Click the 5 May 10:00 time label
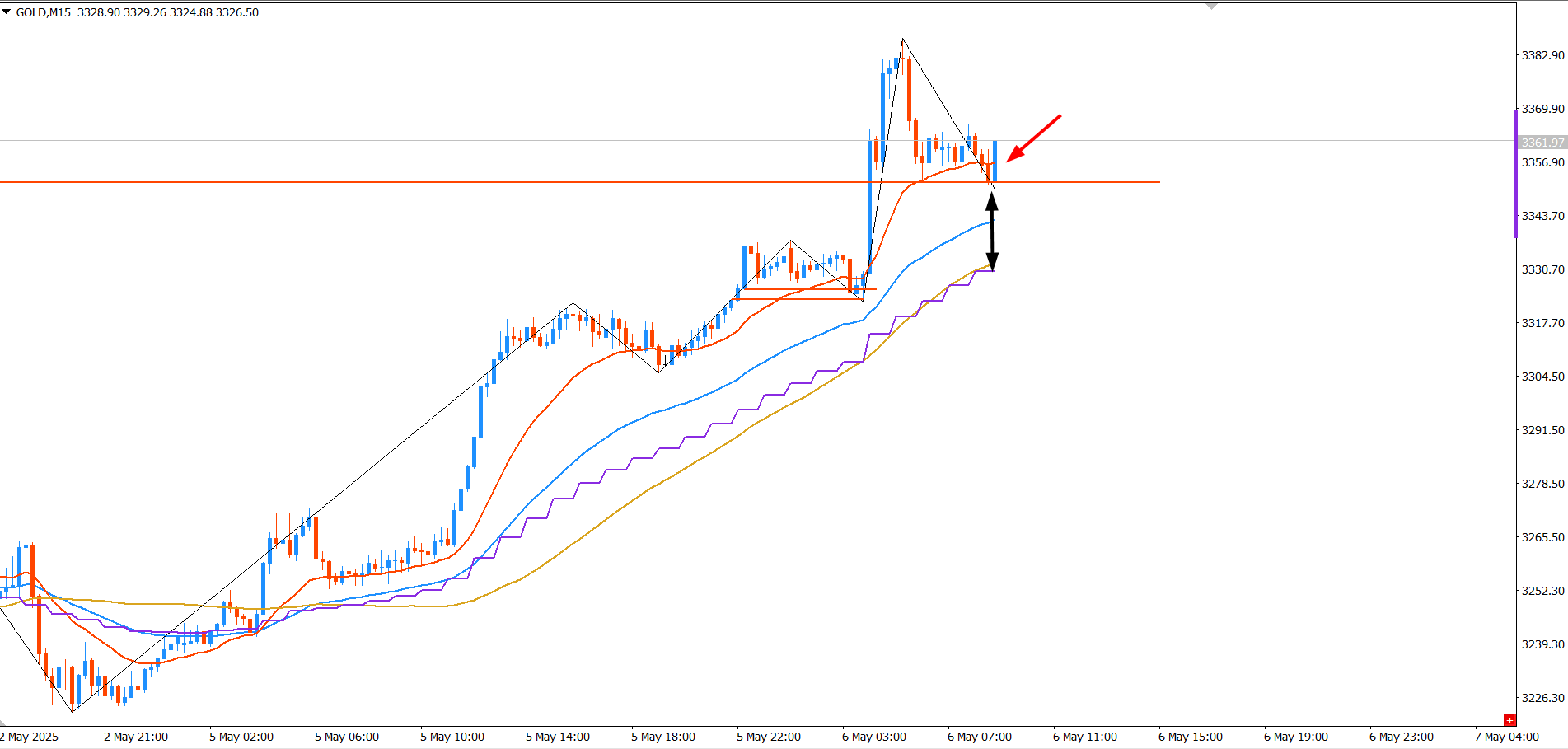The height and width of the screenshot is (749, 1568). pyautogui.click(x=452, y=737)
